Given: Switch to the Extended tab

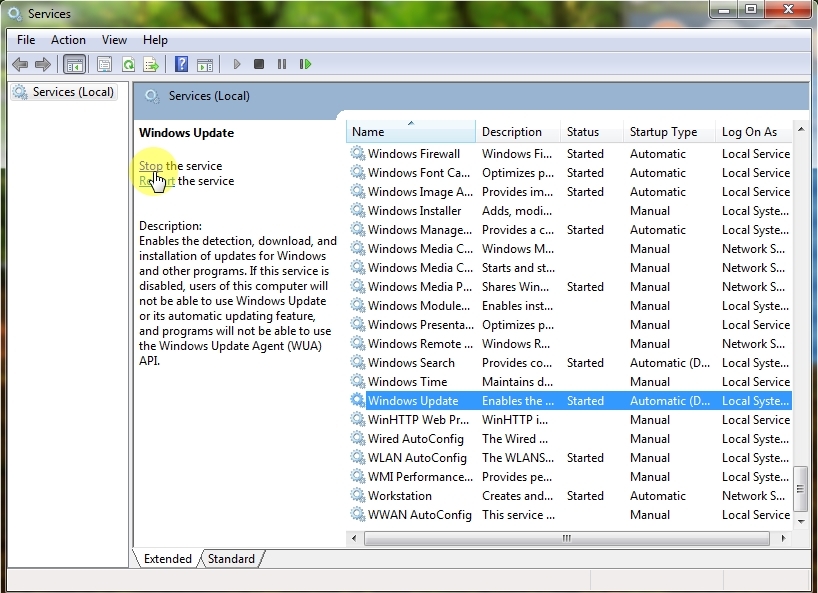Looking at the screenshot, I should (167, 559).
